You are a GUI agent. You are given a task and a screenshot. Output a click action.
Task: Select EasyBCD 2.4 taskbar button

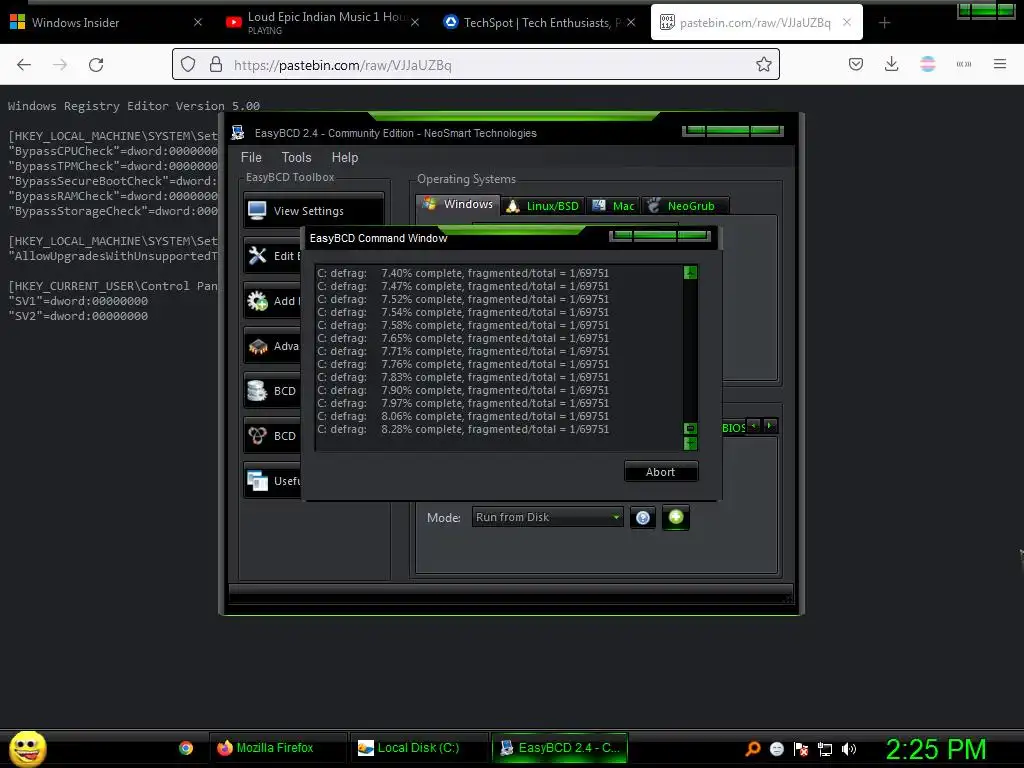point(560,748)
